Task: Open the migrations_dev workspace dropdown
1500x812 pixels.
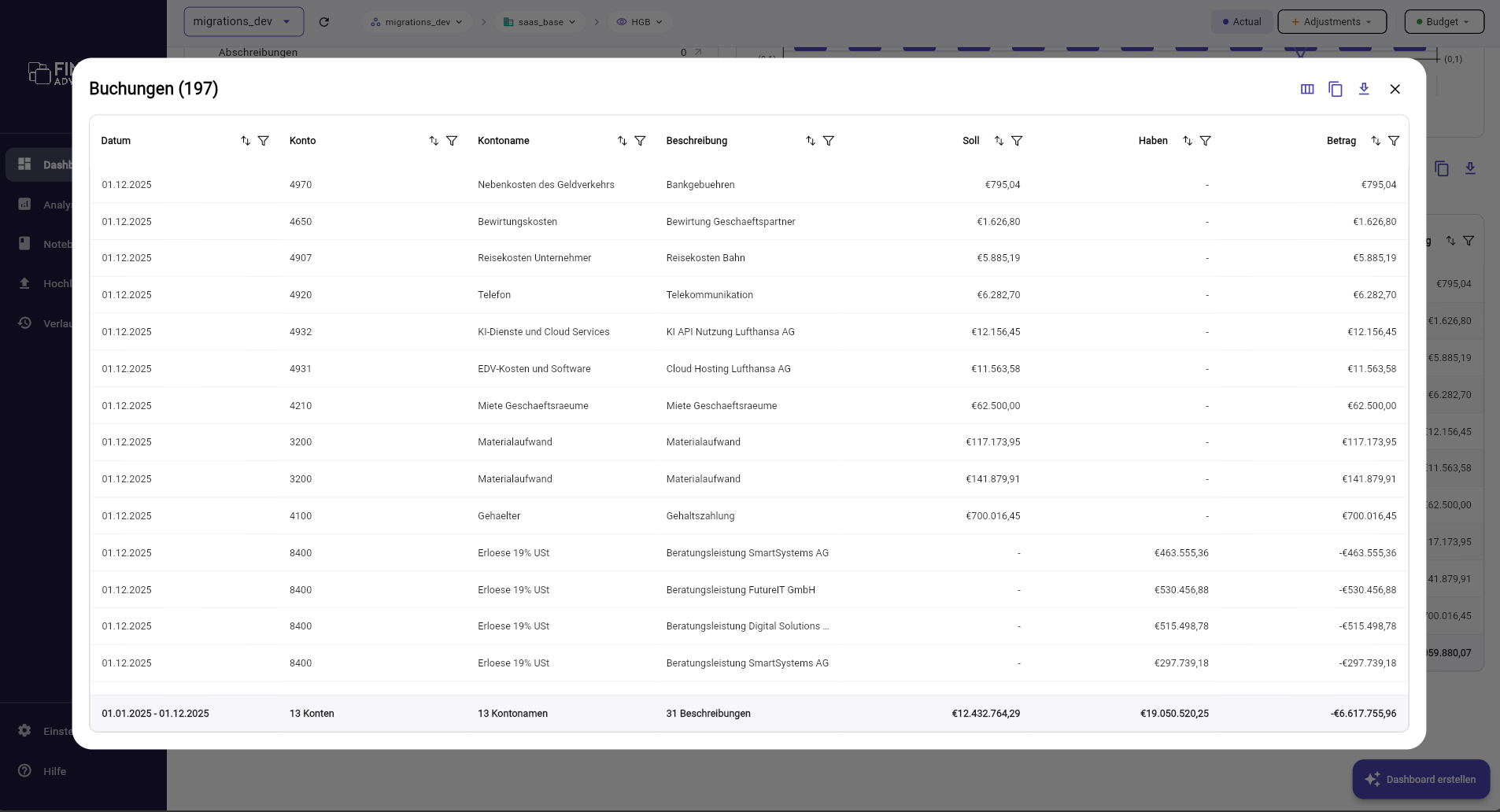Action: click(244, 22)
